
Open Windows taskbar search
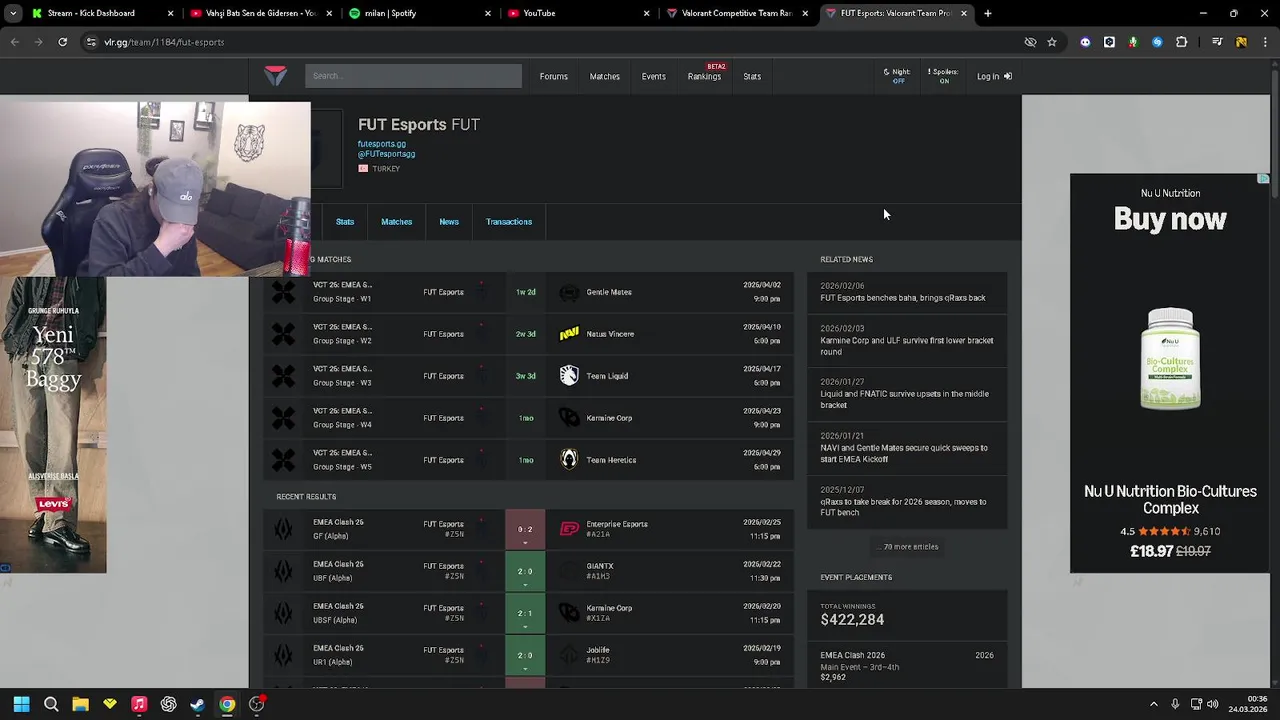tap(51, 704)
